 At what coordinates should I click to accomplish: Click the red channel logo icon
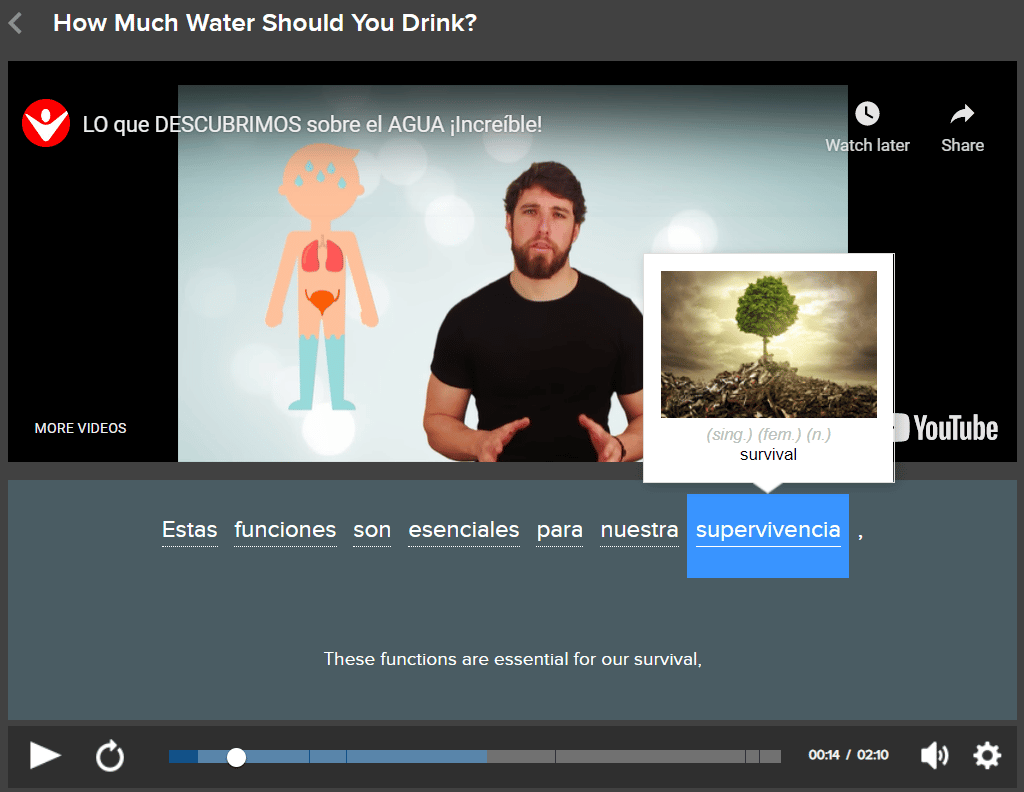(46, 124)
